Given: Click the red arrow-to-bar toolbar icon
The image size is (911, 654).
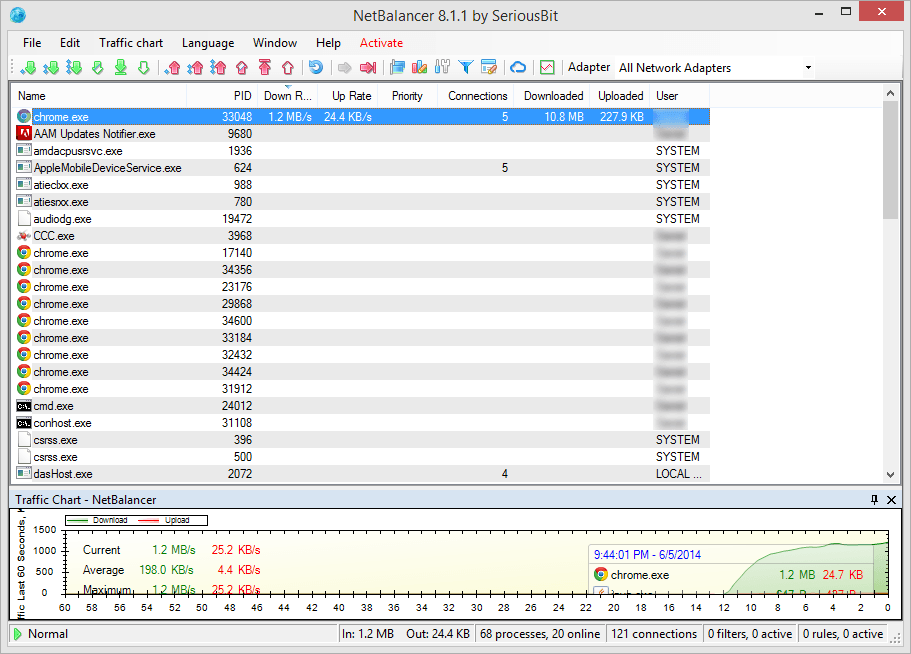Looking at the screenshot, I should [368, 67].
